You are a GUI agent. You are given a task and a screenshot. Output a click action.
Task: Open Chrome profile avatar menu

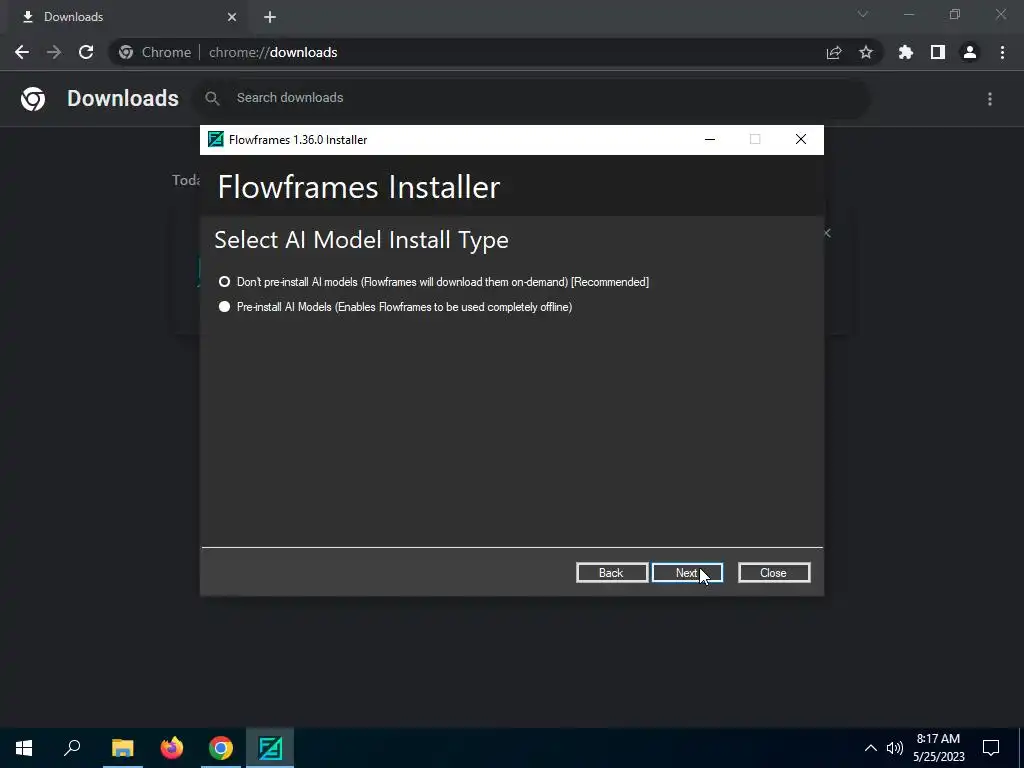(970, 52)
